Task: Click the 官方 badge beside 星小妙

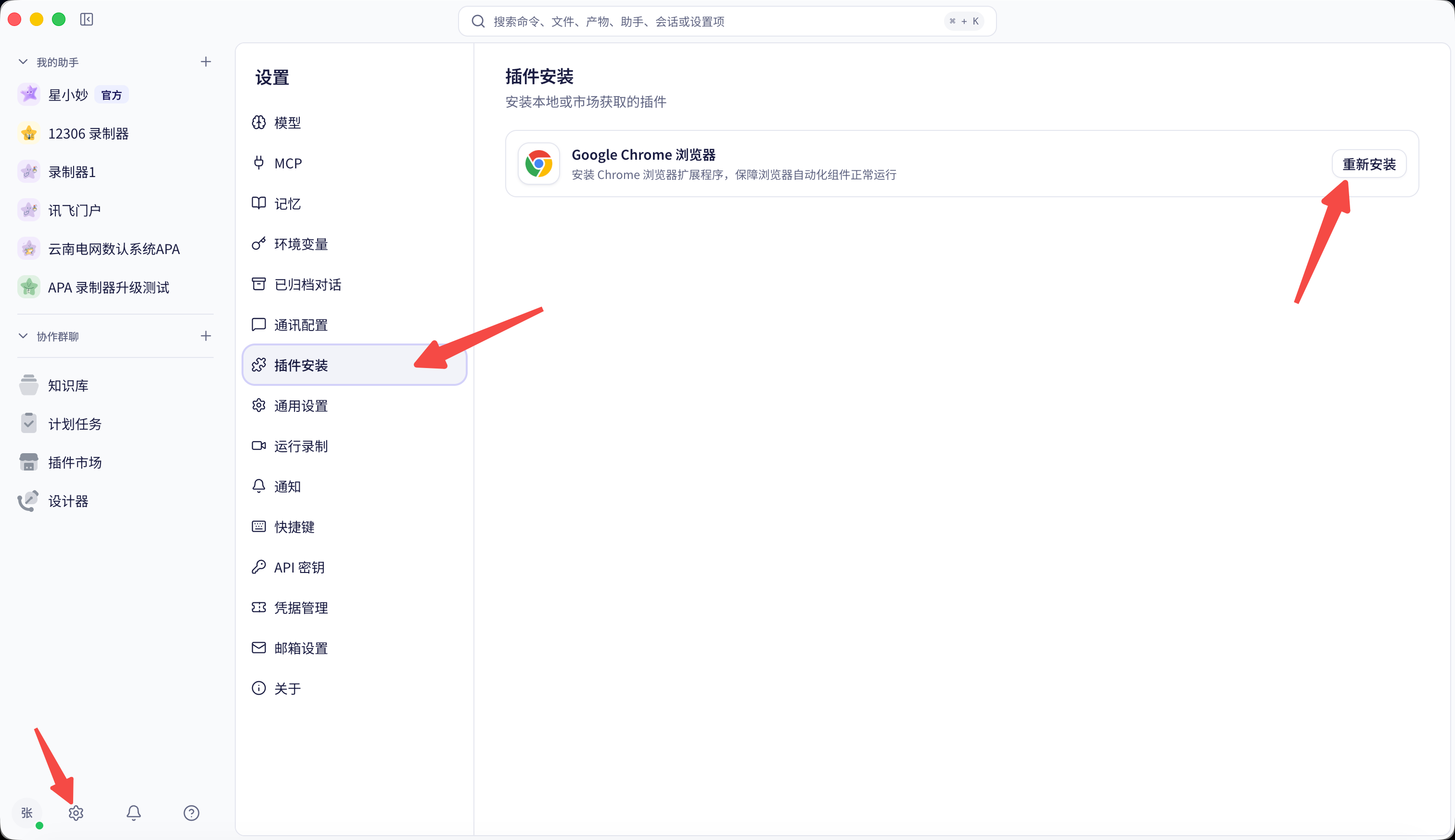Action: (111, 95)
